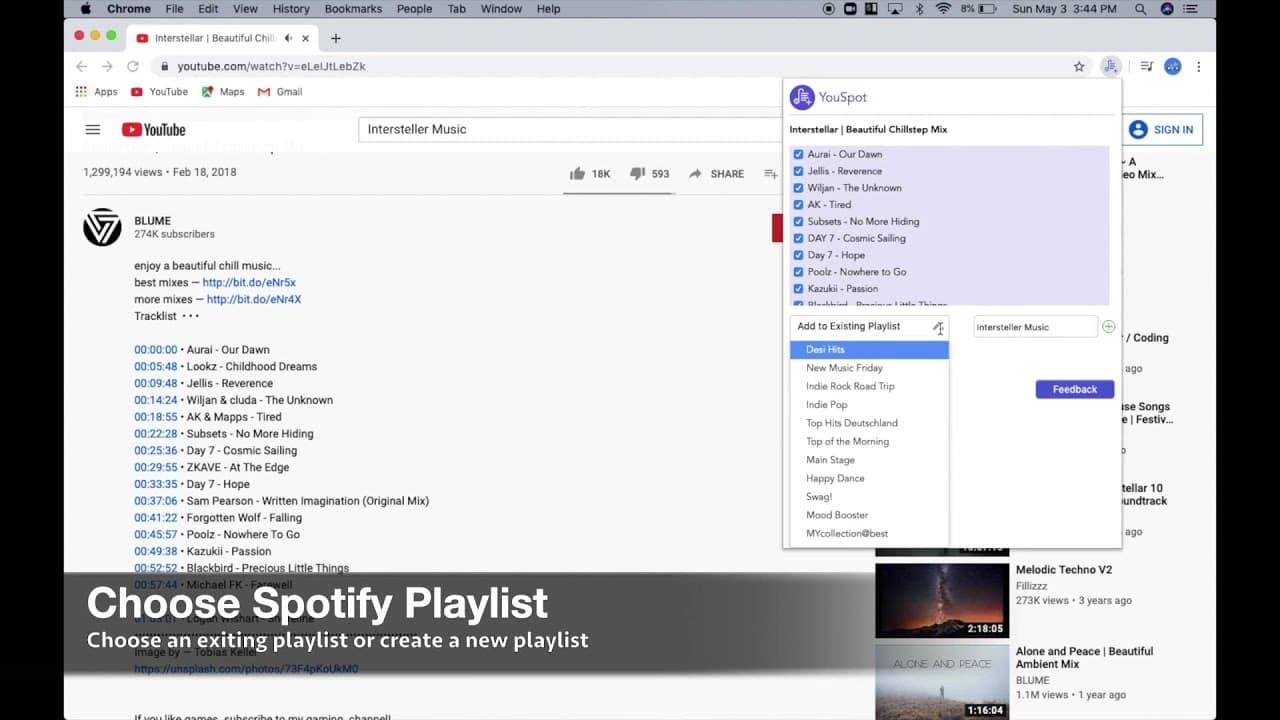Open macOS Spotlight search icon
Screen dimensions: 1280x720
click(x=1141, y=9)
